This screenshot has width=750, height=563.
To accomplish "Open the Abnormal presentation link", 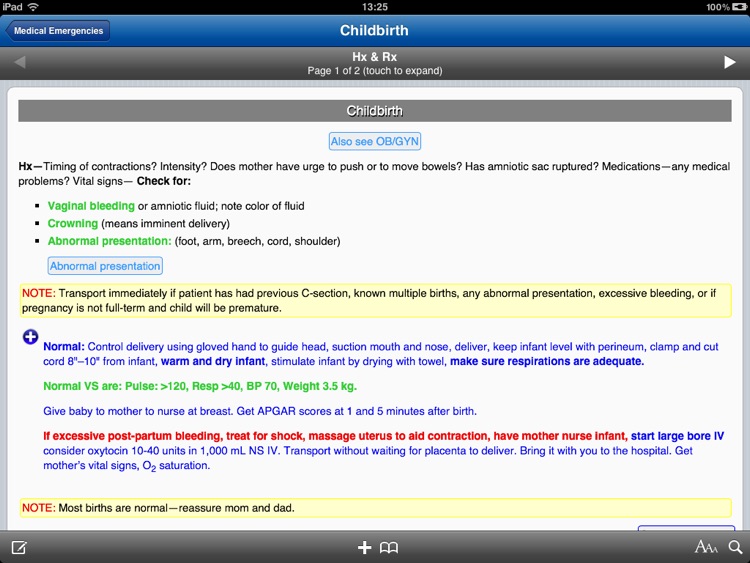I will click(105, 266).
